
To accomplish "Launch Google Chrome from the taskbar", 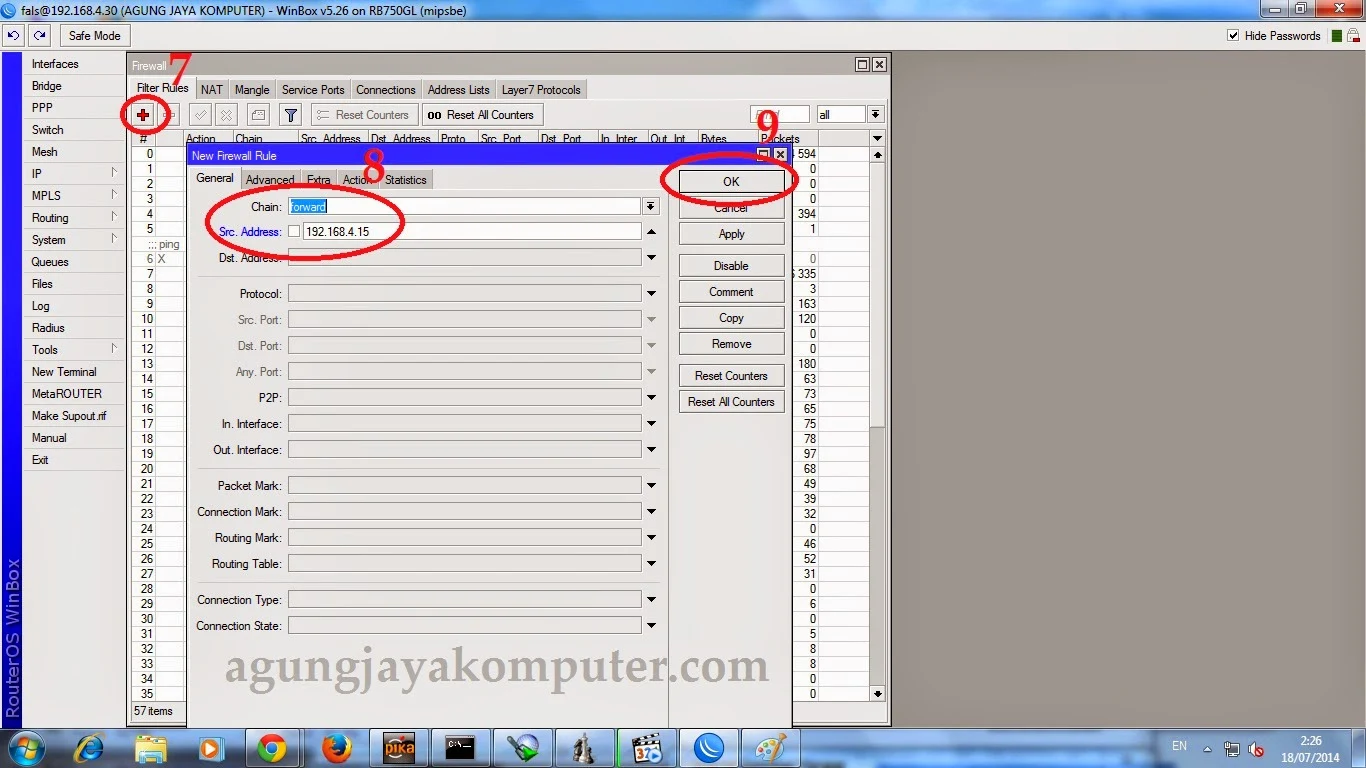I will click(271, 748).
